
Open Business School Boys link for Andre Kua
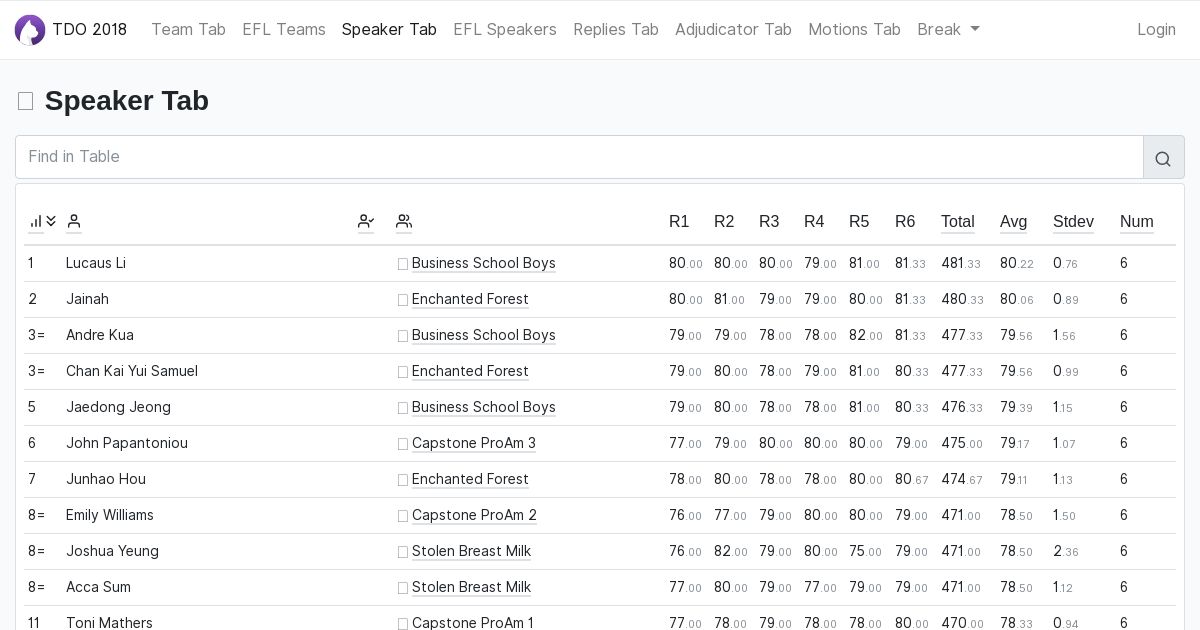click(x=484, y=335)
